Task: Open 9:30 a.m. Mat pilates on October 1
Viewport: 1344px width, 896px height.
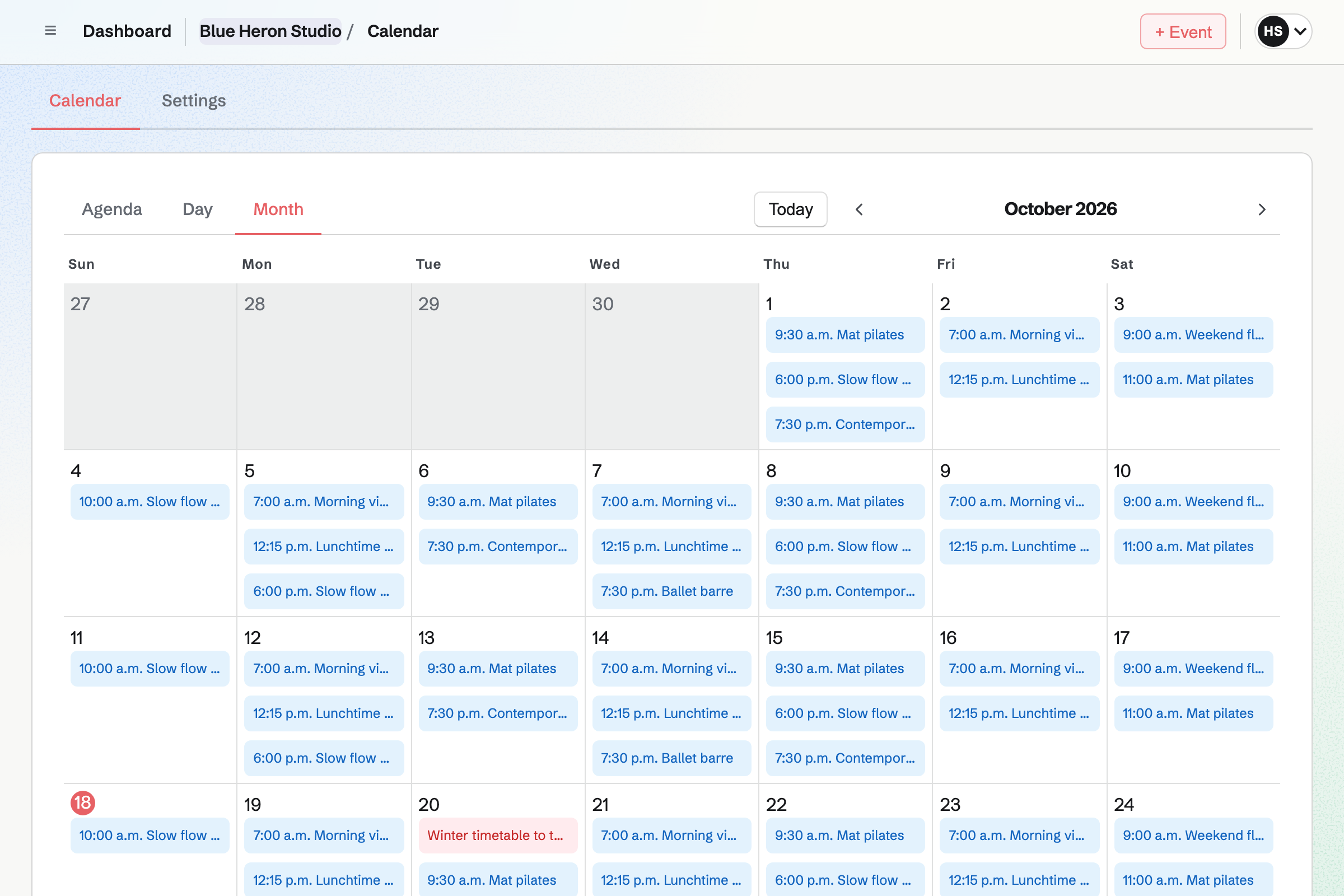Action: point(845,335)
